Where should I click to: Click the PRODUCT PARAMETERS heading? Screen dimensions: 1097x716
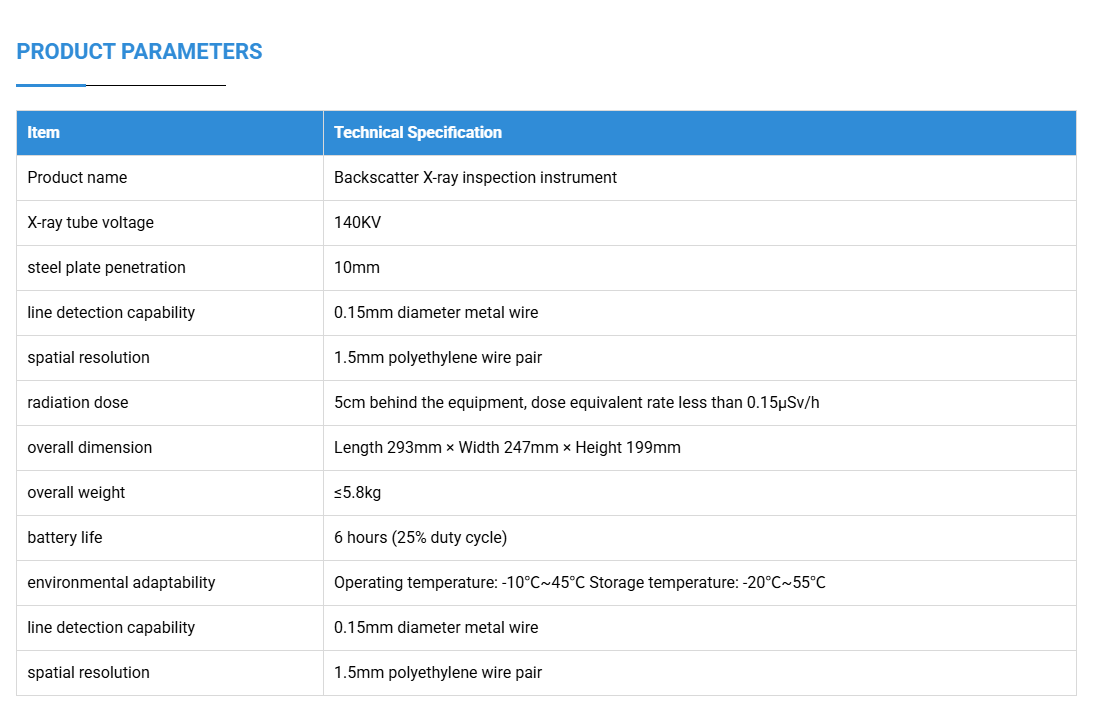[139, 51]
